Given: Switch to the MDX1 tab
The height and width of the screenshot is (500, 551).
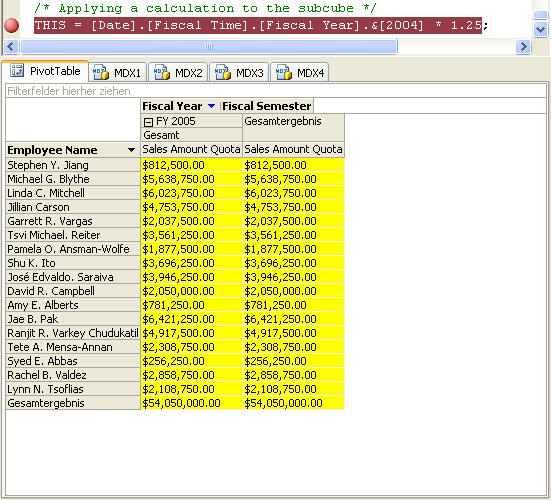Looking at the screenshot, I should point(117,72).
